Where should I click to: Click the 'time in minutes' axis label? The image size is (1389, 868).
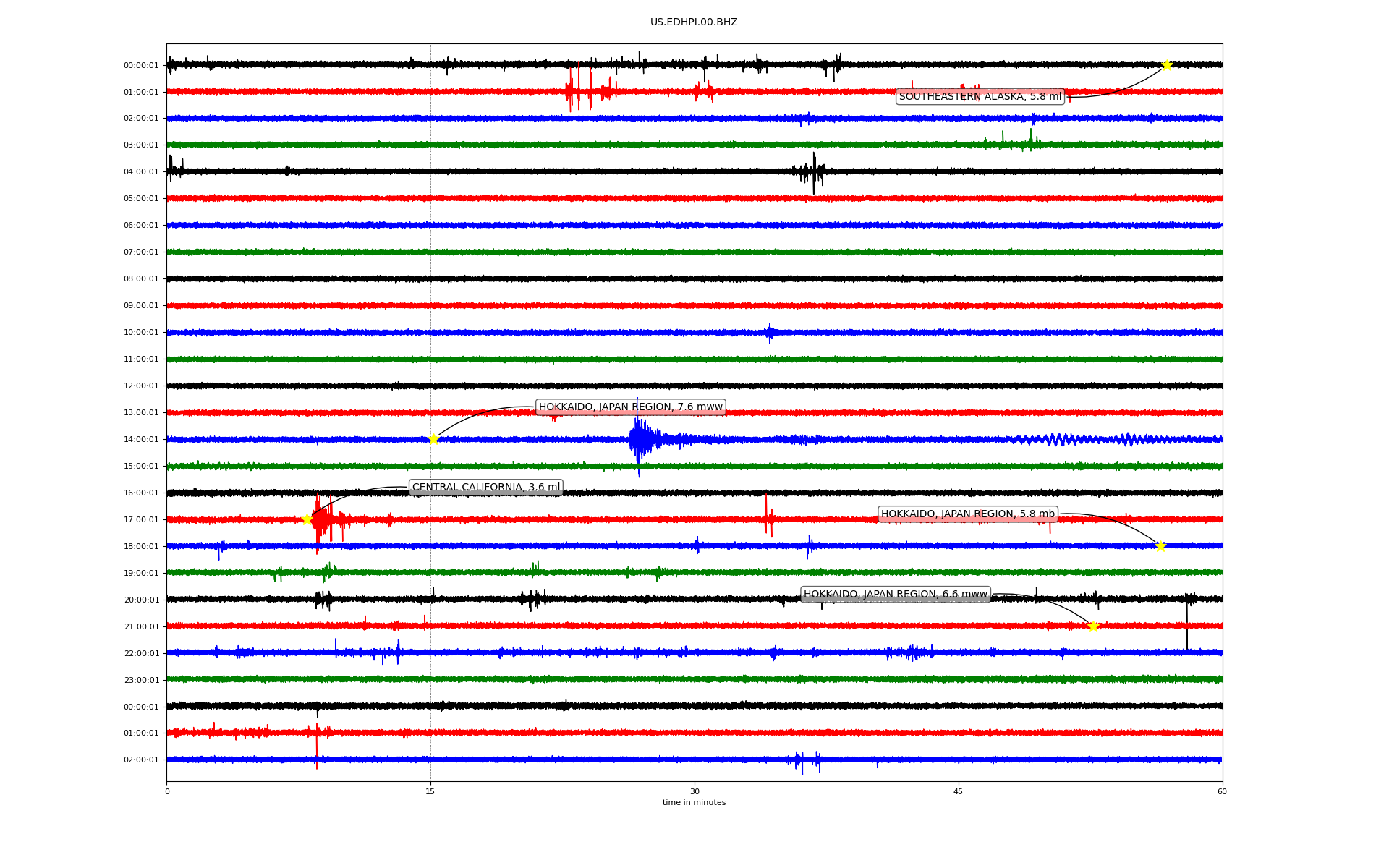tap(694, 802)
